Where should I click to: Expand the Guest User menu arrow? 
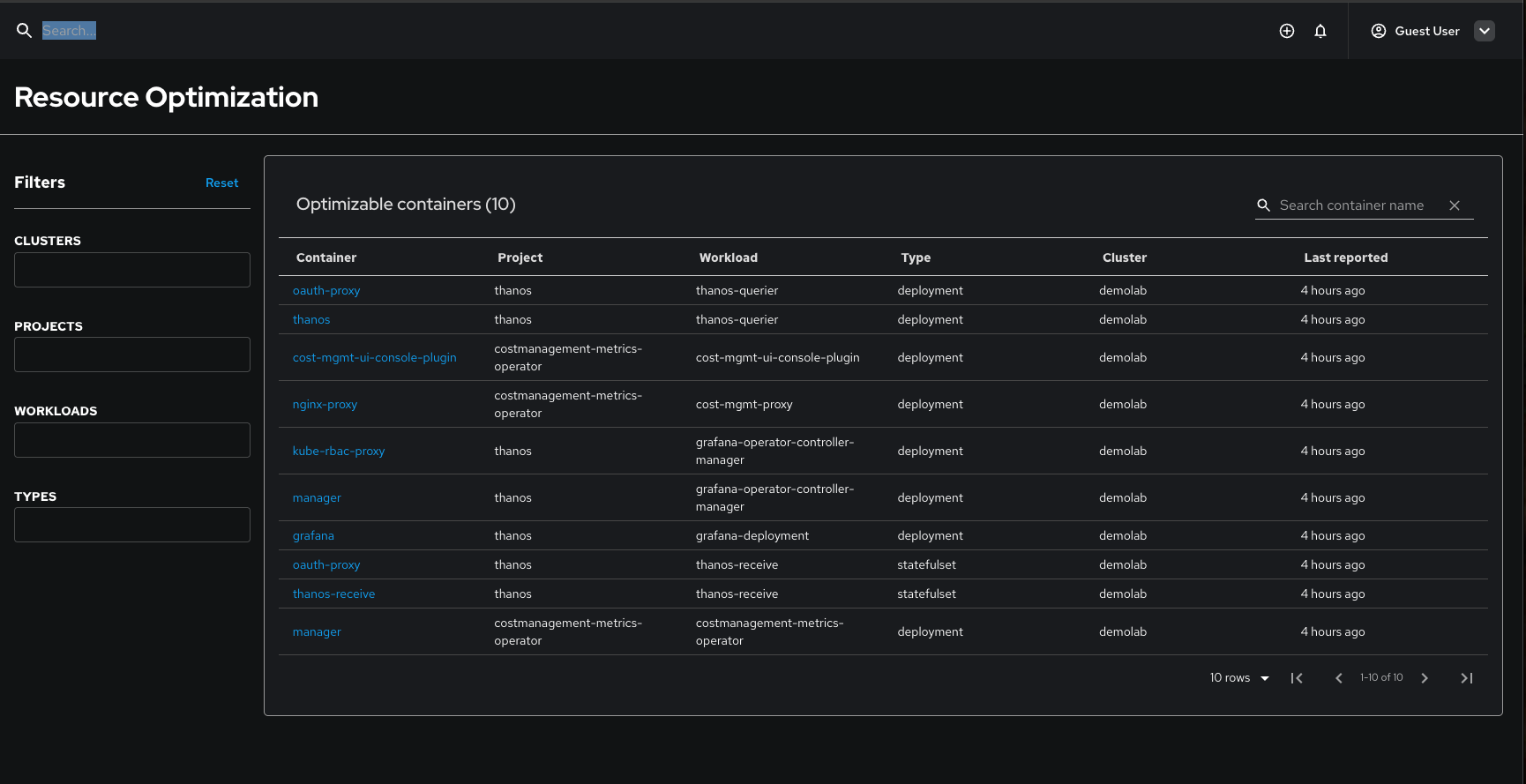pyautogui.click(x=1485, y=31)
